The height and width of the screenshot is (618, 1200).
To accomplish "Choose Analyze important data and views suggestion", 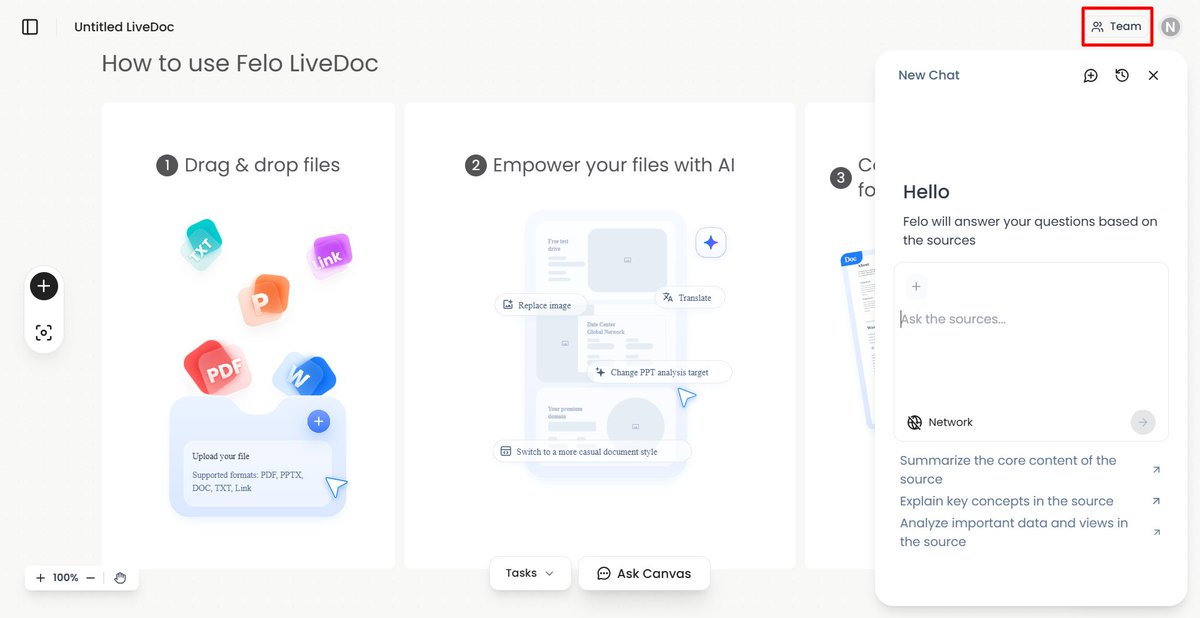I will [x=1014, y=532].
